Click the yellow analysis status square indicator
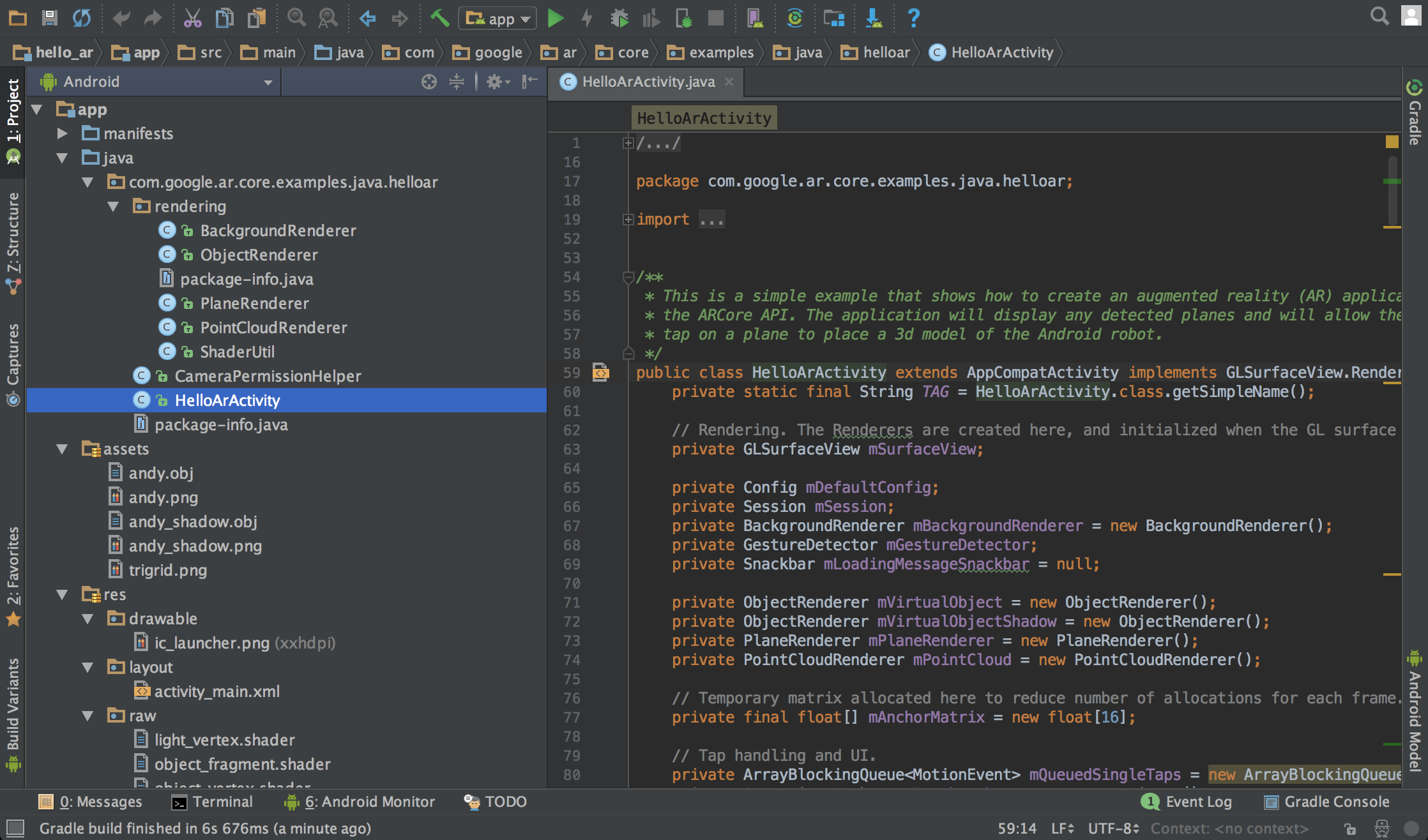The width and height of the screenshot is (1428, 840). (1392, 142)
